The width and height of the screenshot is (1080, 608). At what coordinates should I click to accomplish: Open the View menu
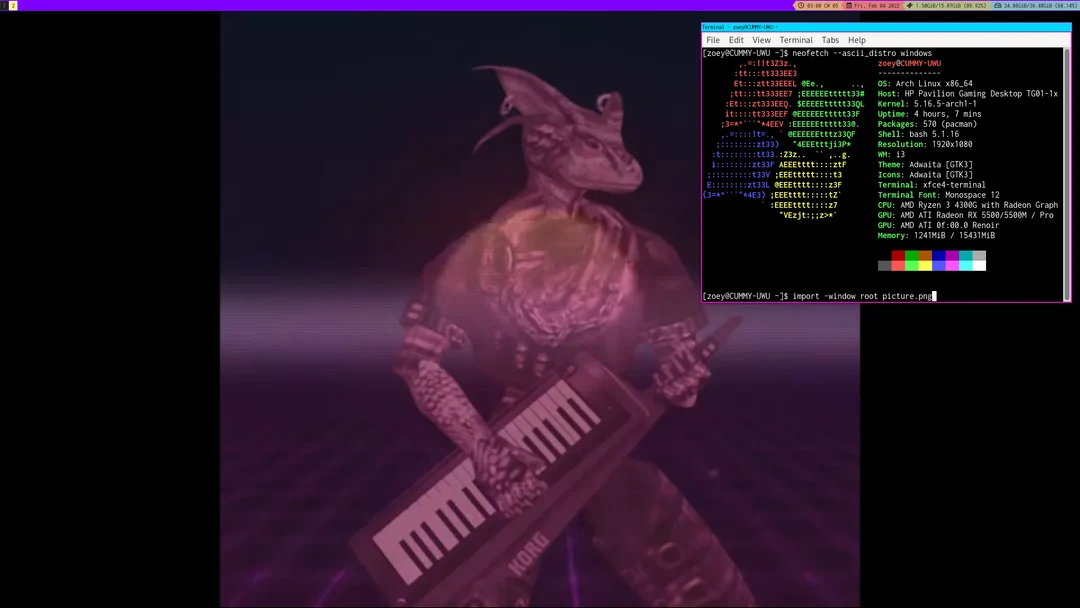coord(762,40)
